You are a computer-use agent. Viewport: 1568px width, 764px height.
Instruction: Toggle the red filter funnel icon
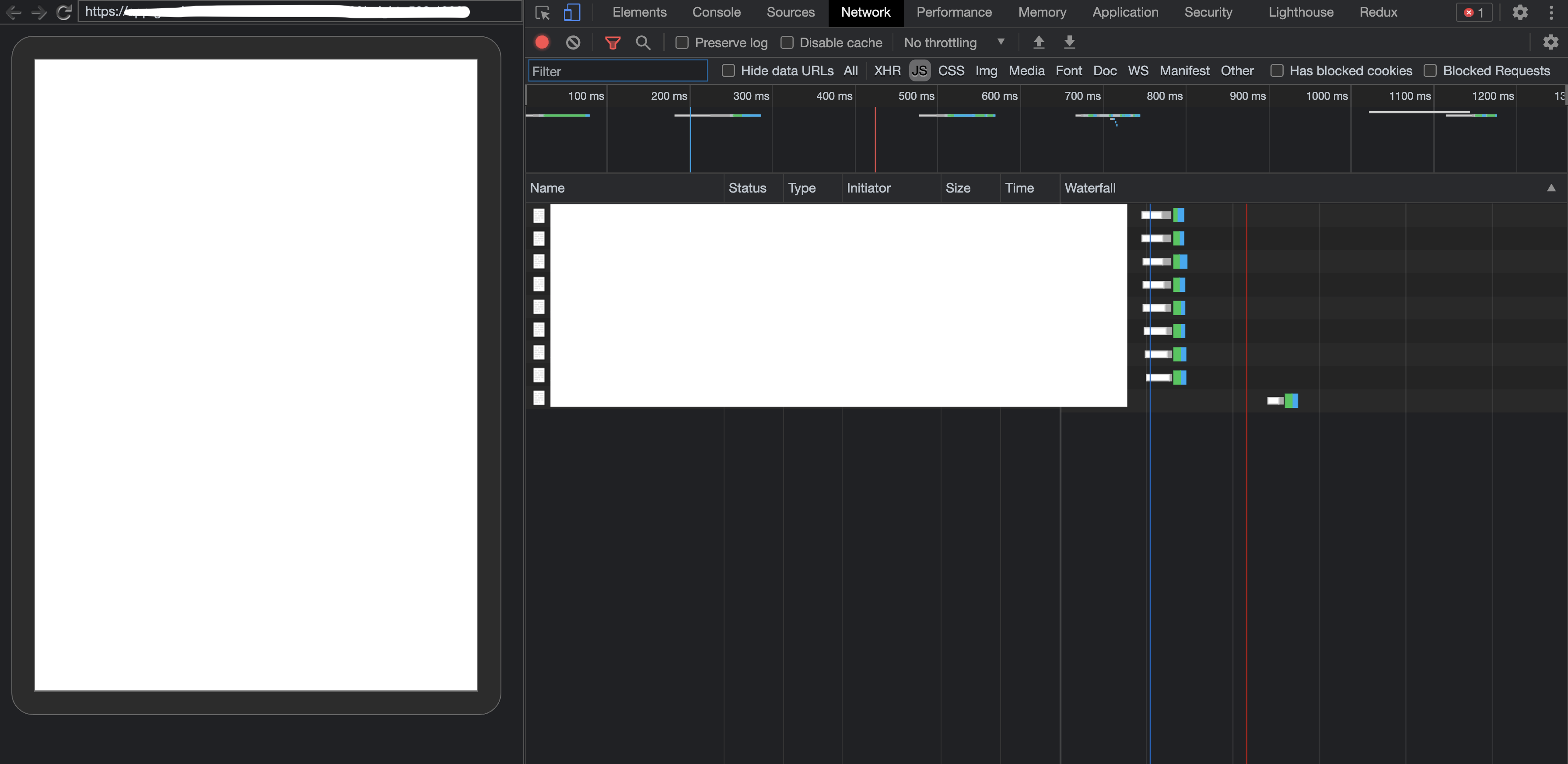(x=612, y=42)
